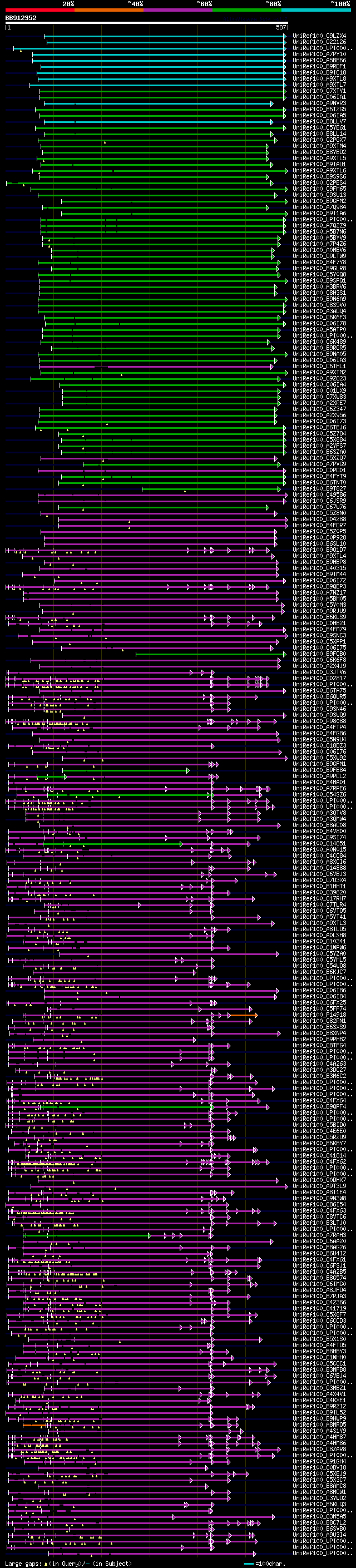Click the white query bar under BB912352
Screen dimensions: 356x1568
coord(147,23)
